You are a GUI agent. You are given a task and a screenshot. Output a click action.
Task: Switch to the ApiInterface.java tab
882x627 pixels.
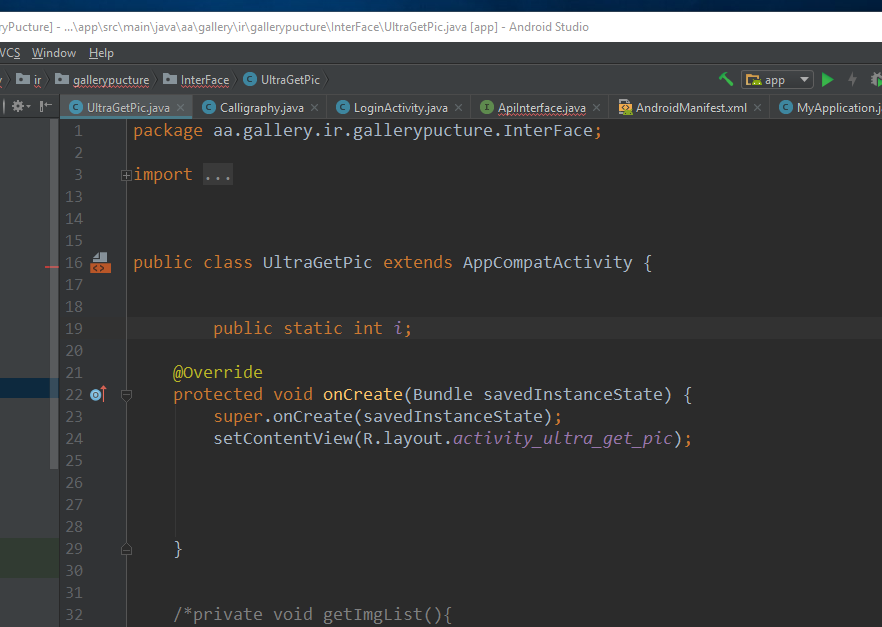tap(541, 108)
